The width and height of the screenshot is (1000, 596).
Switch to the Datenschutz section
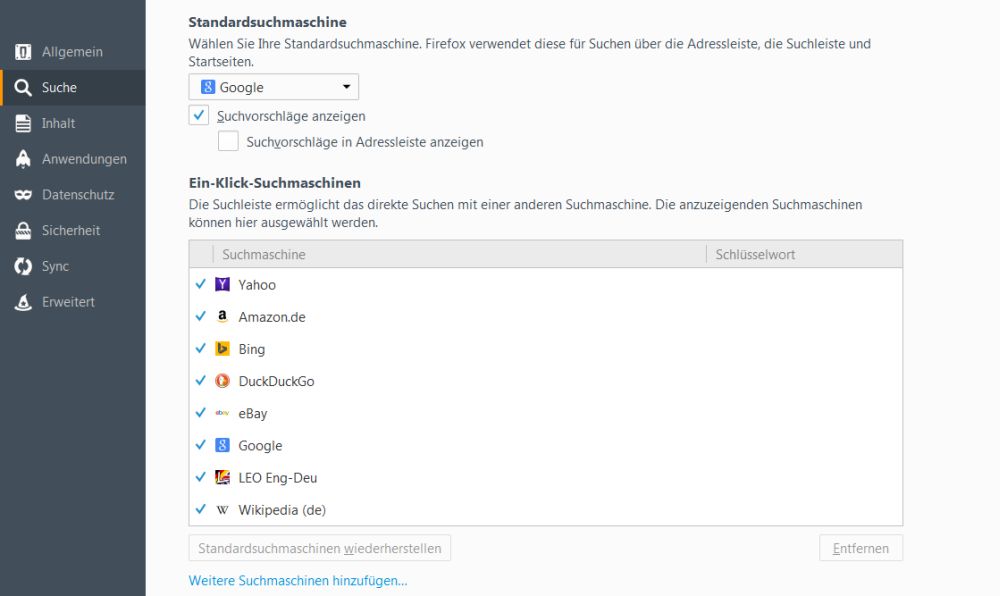[x=77, y=195]
